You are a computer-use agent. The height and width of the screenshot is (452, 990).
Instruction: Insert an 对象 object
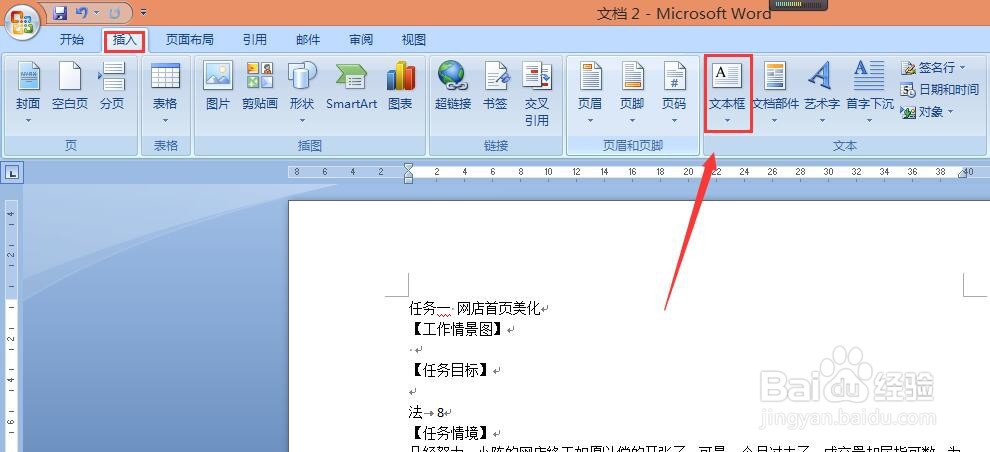pos(927,112)
